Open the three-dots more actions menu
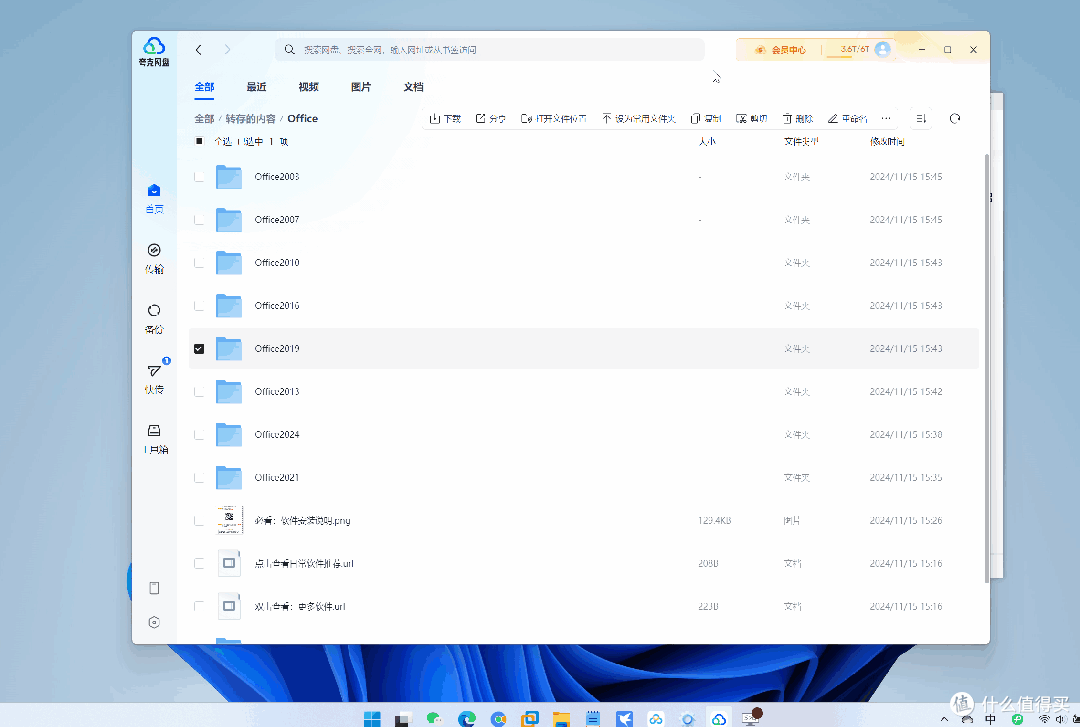Viewport: 1080px width, 727px height. tap(886, 119)
